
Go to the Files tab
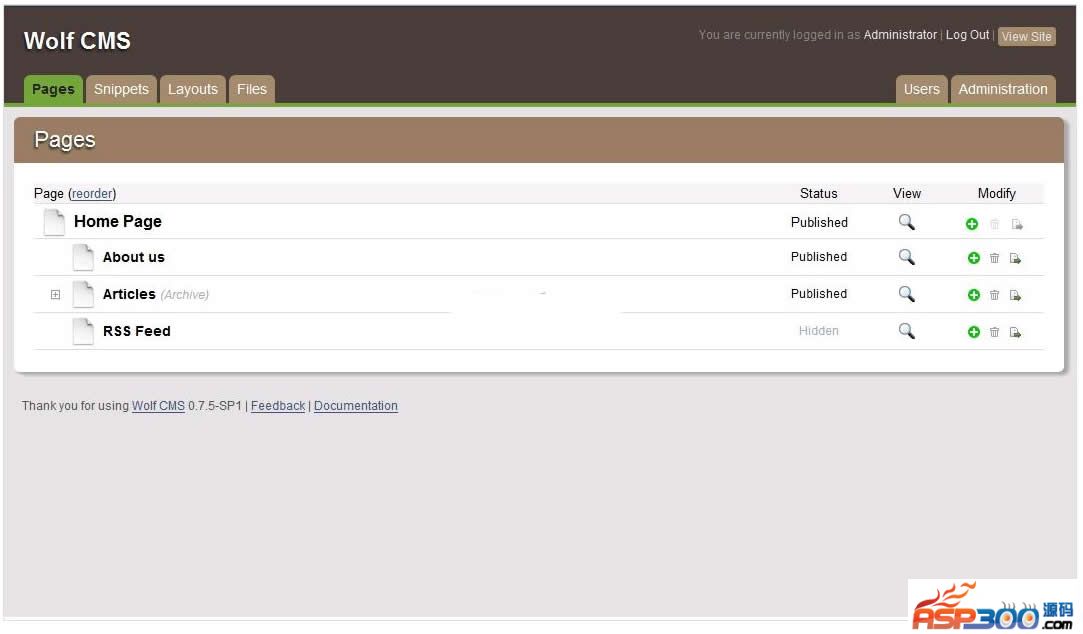251,89
